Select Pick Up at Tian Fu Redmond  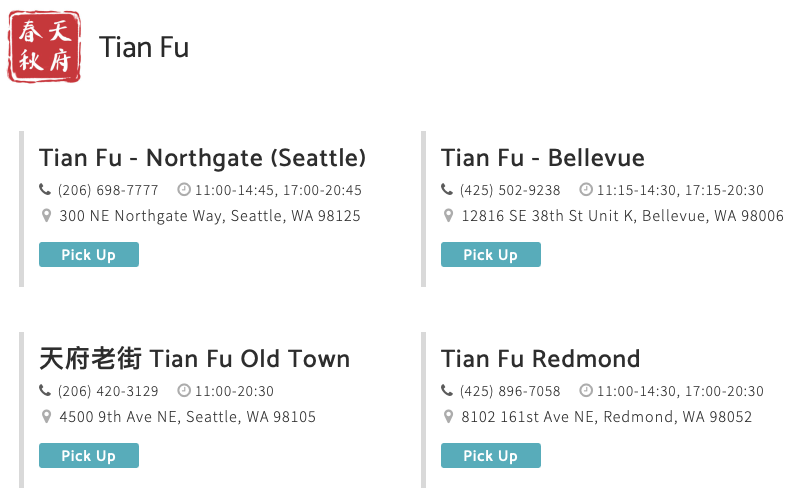(491, 455)
